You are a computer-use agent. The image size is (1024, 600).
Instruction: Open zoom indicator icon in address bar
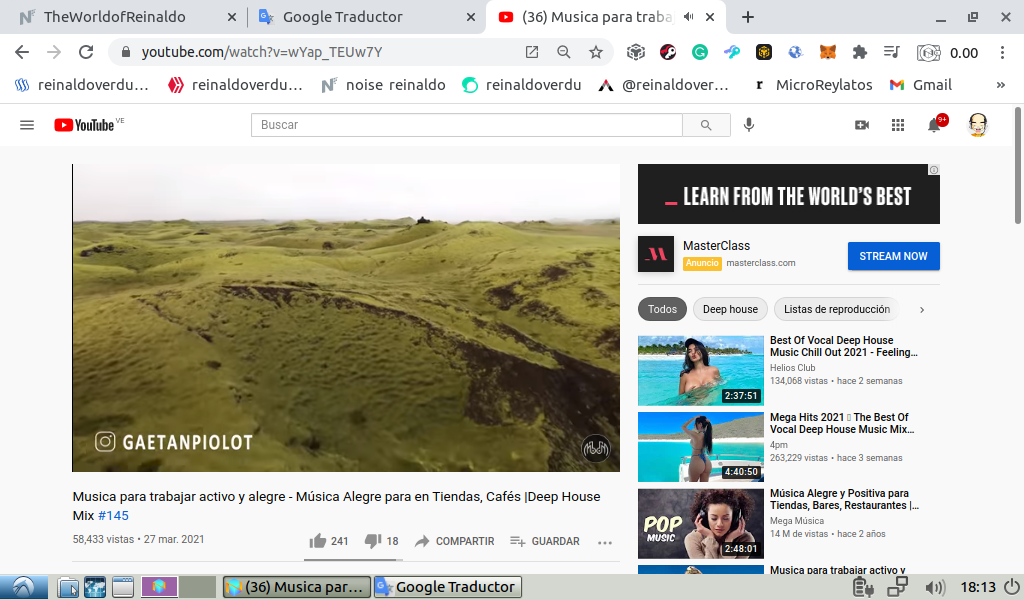pos(564,52)
